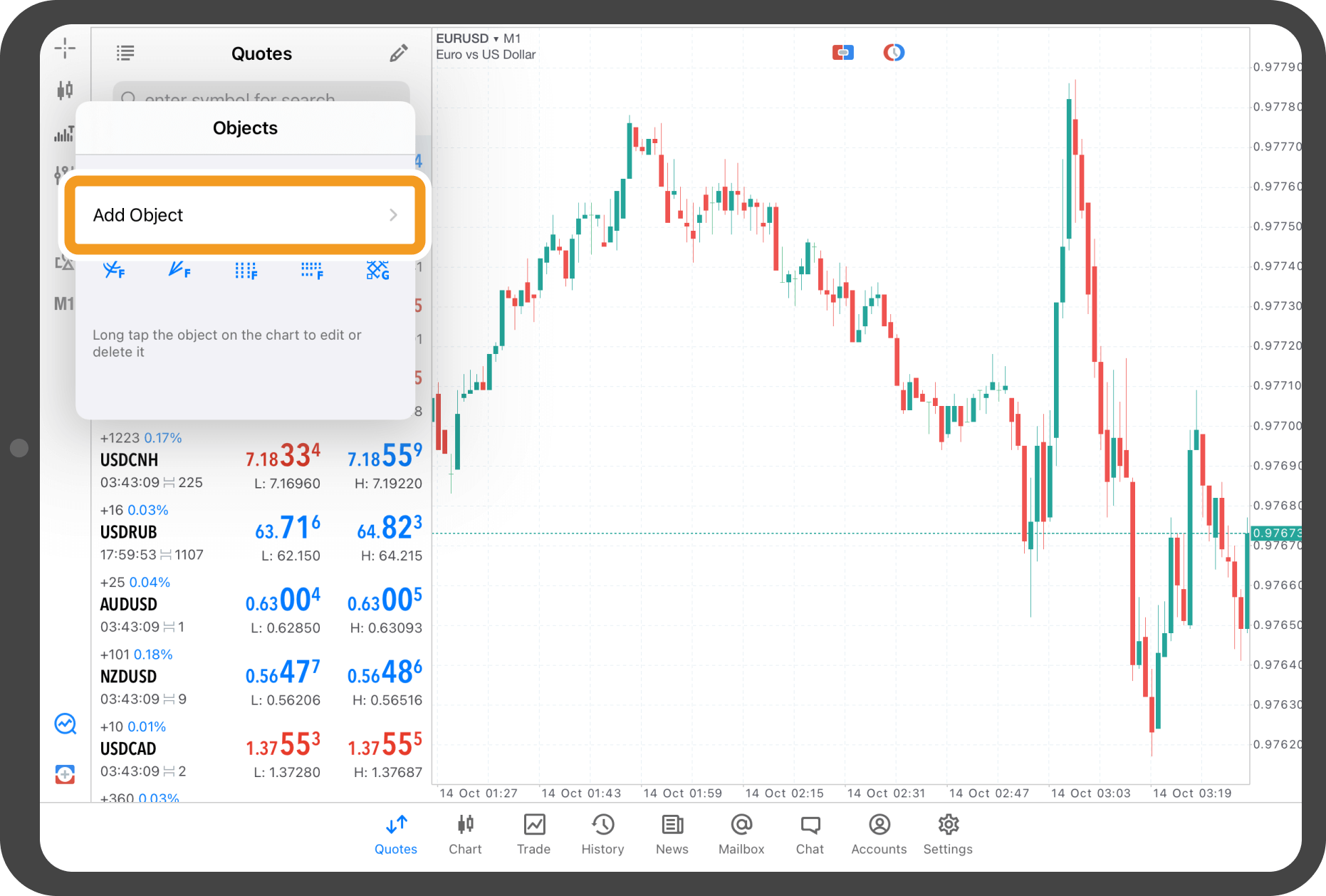Select the Fibonacci time zones object icon

[x=246, y=271]
